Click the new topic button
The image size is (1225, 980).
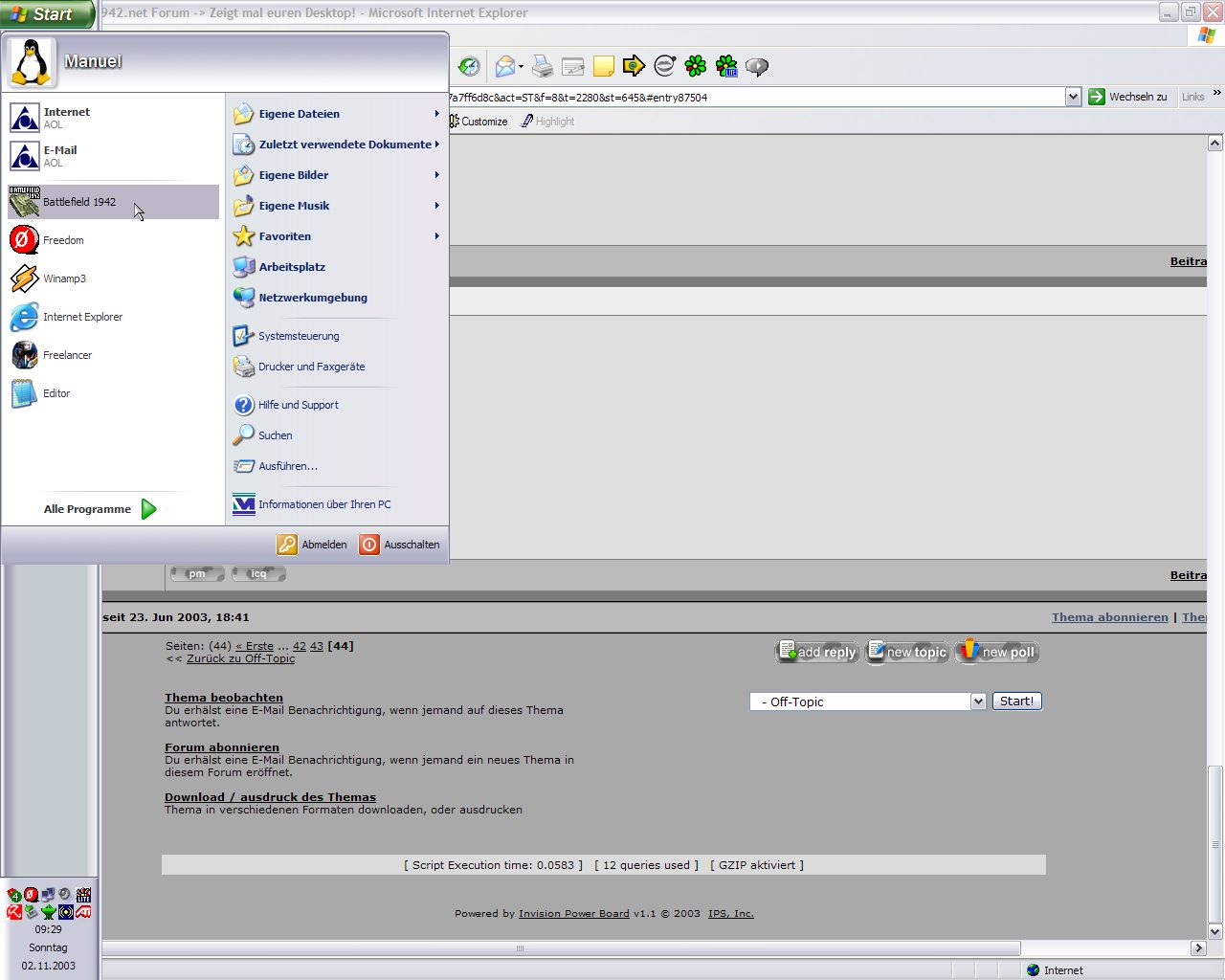coord(907,652)
